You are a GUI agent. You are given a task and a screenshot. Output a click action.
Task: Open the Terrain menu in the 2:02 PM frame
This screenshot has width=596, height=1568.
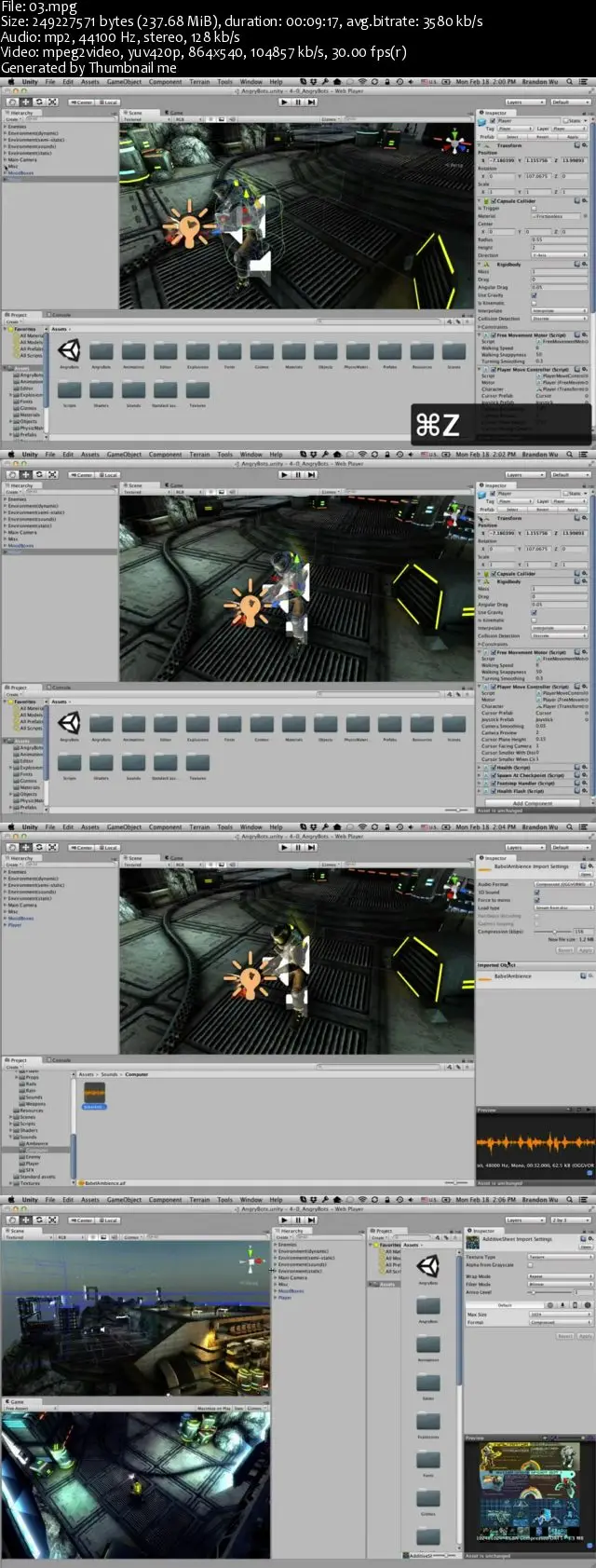[x=199, y=455]
